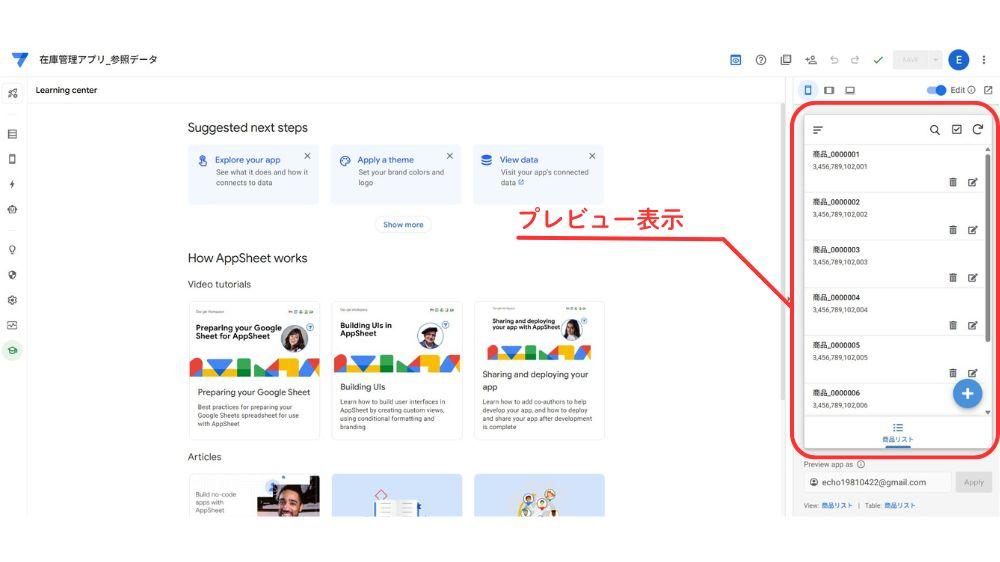Screen dimensions: 1000x562
Task: Select the 商品リスト bottom tab in preview
Action: pos(897,433)
